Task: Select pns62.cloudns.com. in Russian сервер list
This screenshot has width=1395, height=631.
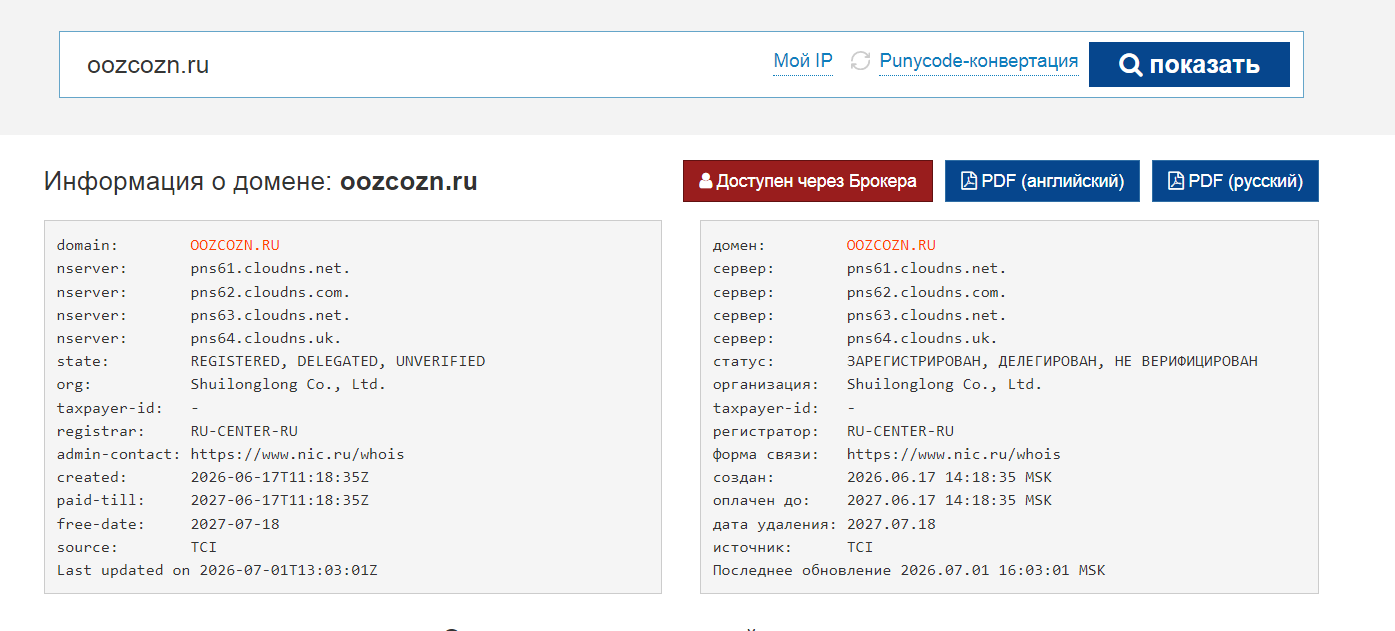Action: tap(926, 292)
